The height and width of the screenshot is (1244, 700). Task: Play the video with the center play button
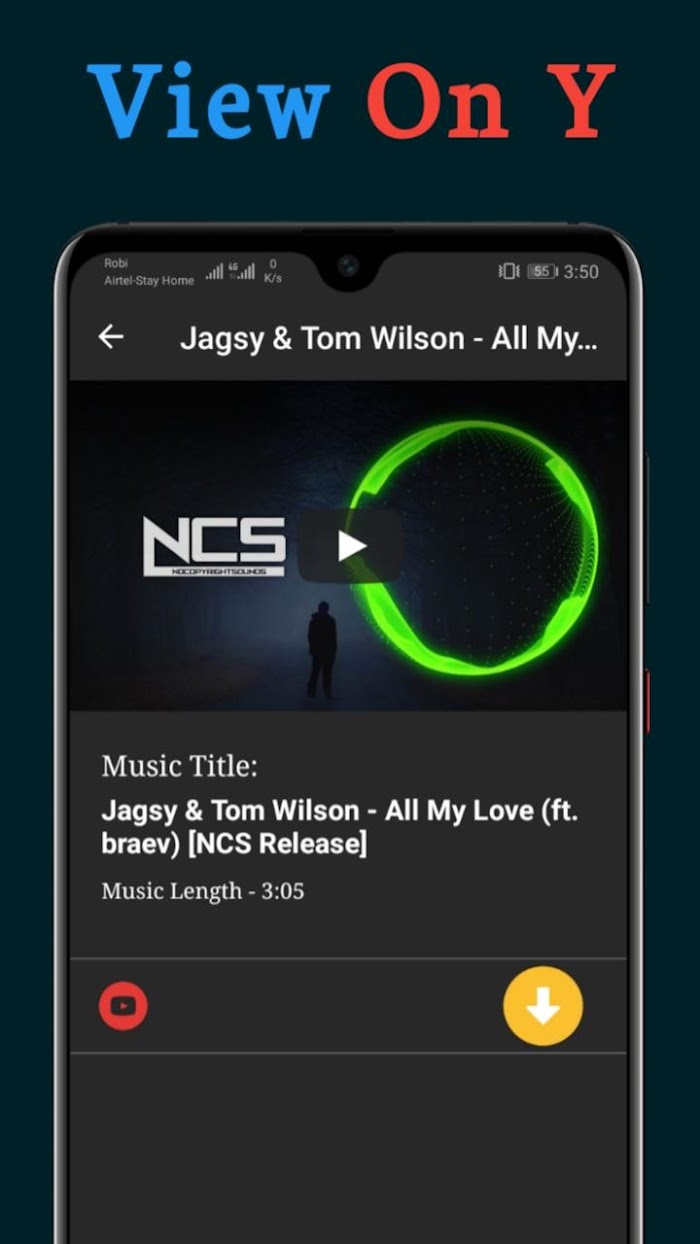tap(351, 545)
